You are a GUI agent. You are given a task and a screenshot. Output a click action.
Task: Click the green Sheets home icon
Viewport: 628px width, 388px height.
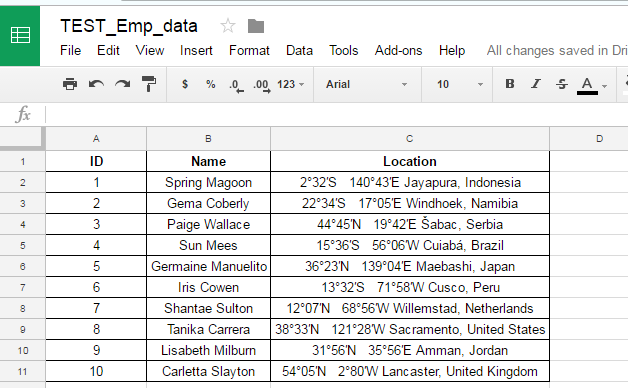coord(20,36)
